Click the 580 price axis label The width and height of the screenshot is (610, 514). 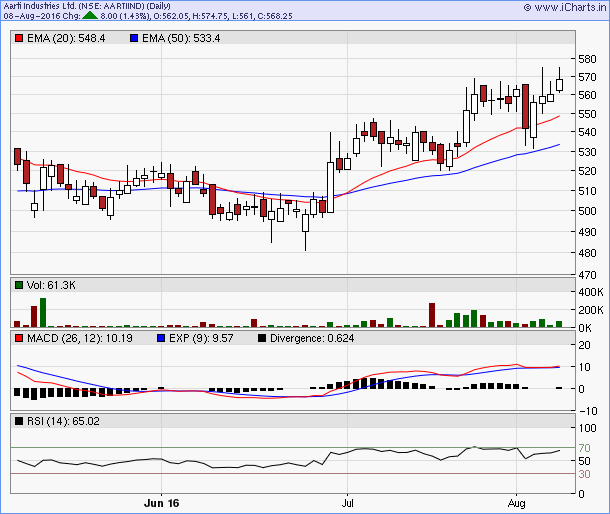point(587,59)
